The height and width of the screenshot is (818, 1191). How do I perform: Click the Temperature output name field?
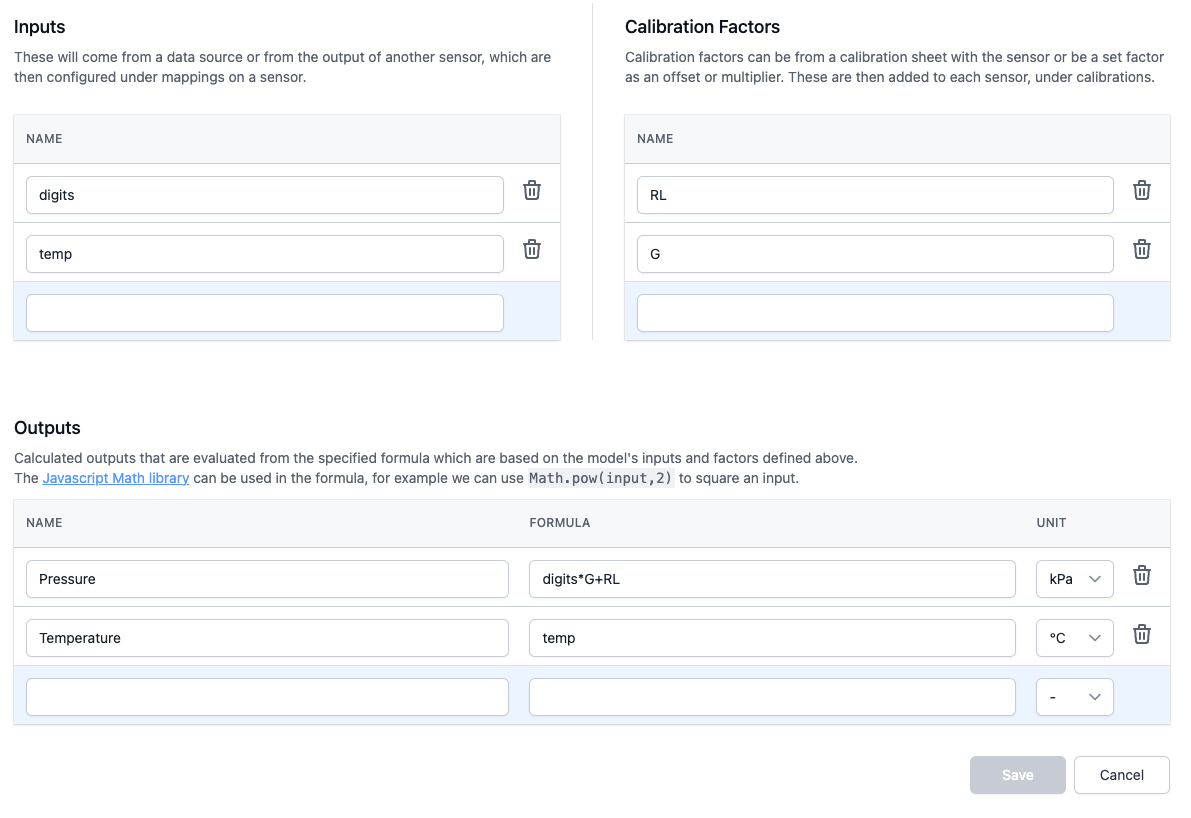267,638
